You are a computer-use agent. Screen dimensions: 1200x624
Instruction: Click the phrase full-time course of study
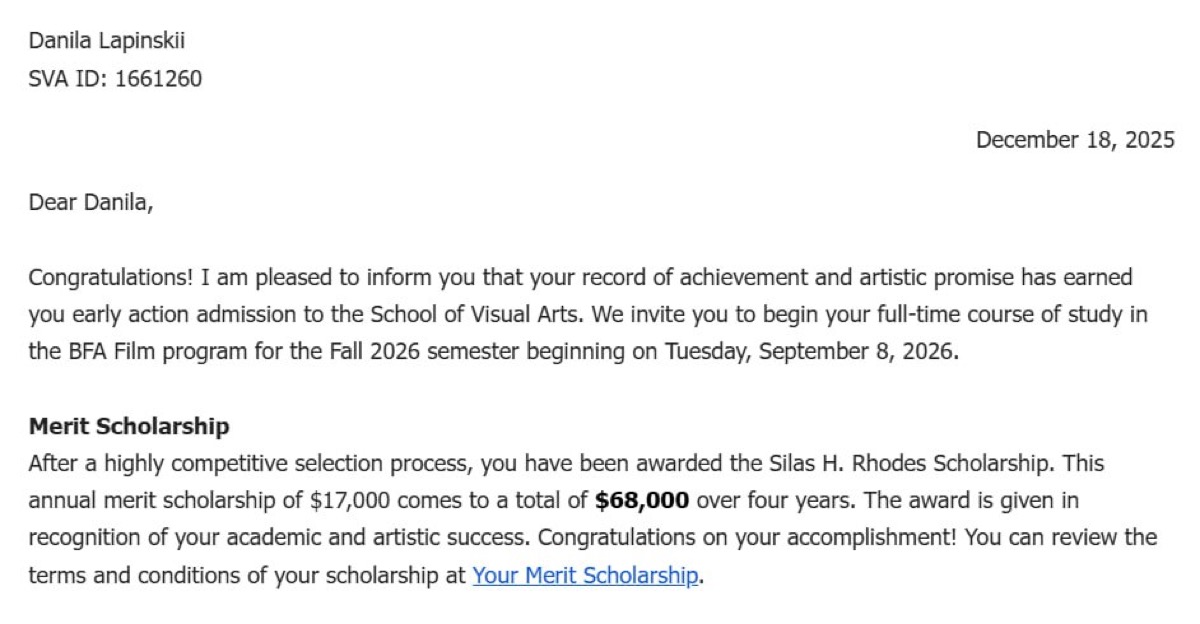[x=1015, y=315]
